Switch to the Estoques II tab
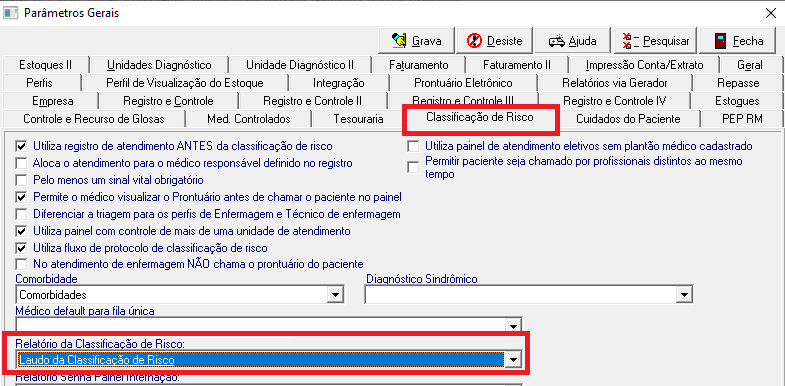785x386 pixels. [x=45, y=65]
